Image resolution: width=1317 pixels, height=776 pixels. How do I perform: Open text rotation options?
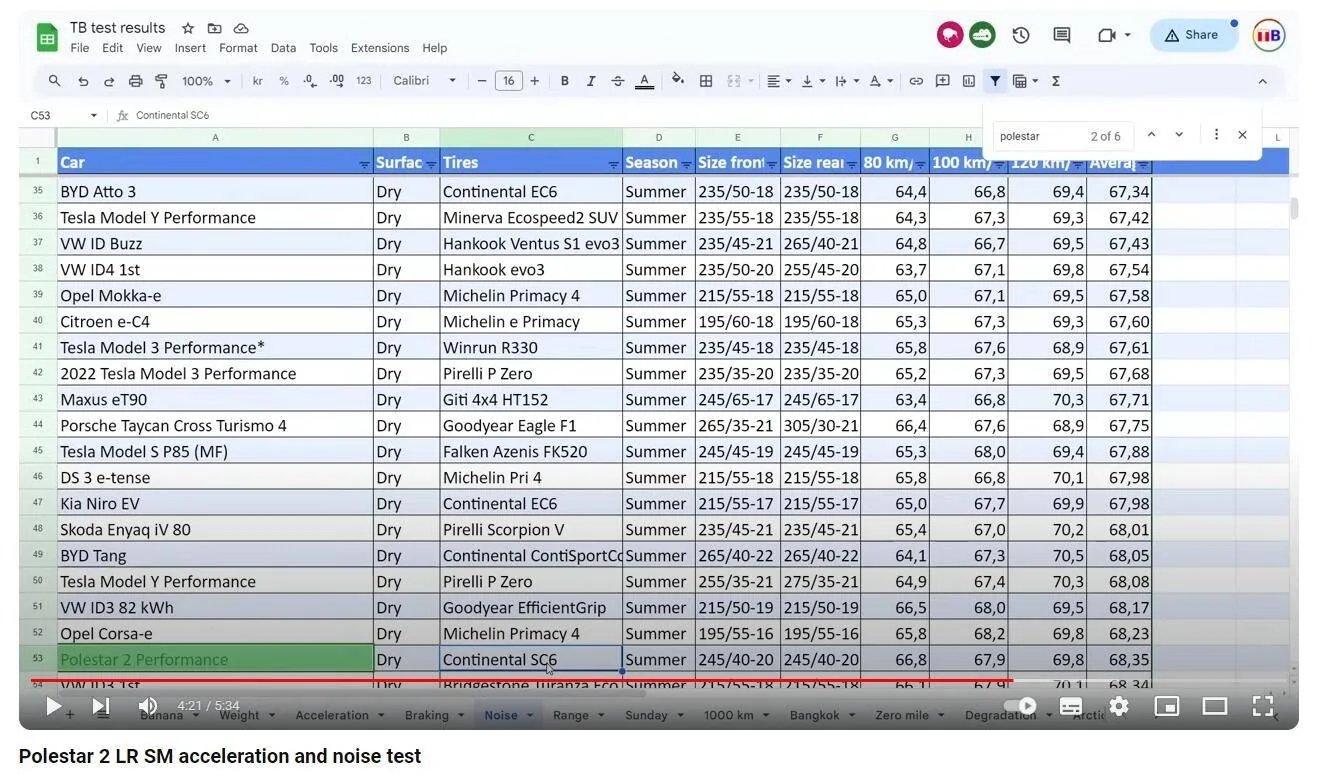(880, 81)
